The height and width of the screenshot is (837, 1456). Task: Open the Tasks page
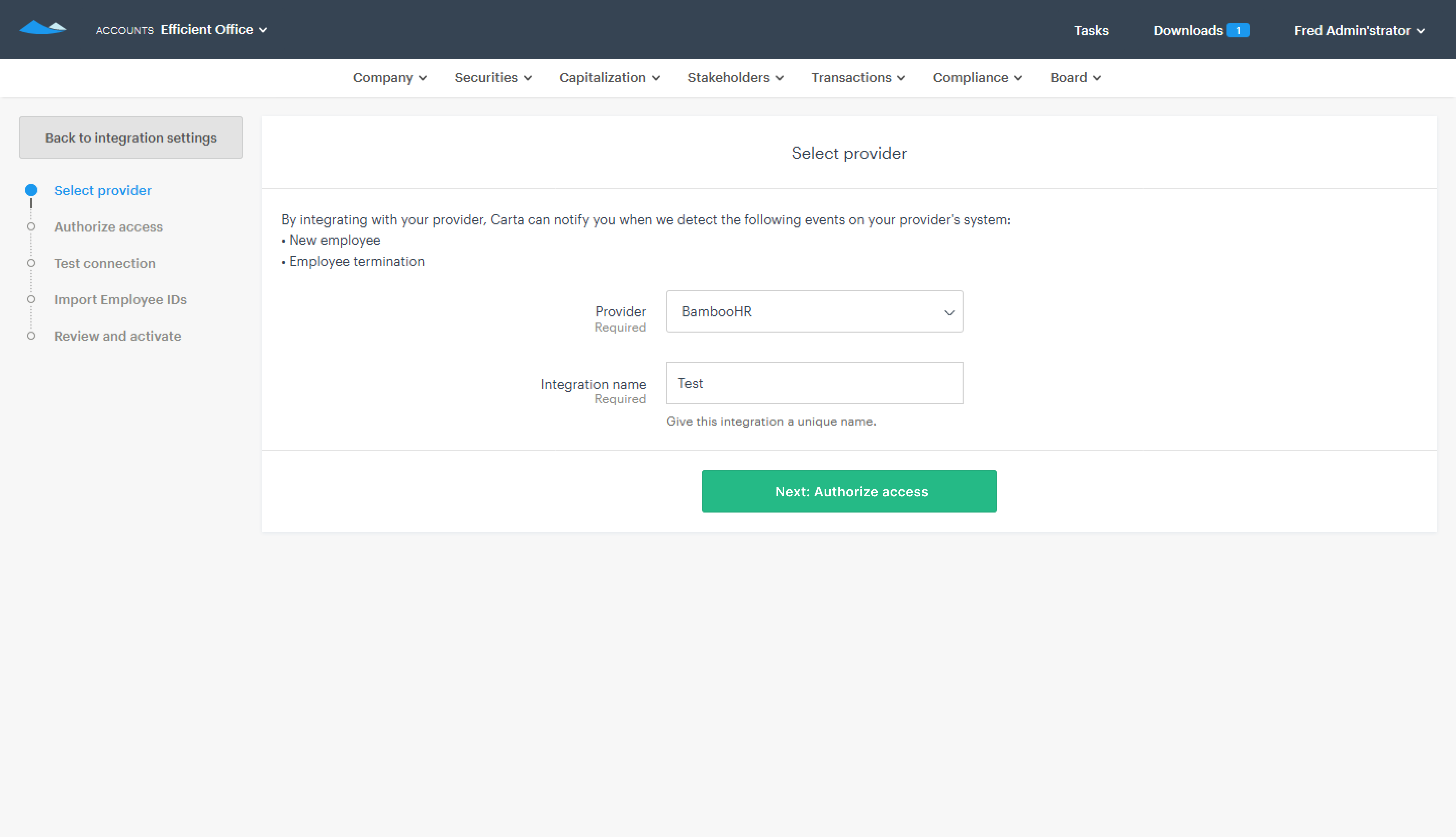click(x=1091, y=31)
